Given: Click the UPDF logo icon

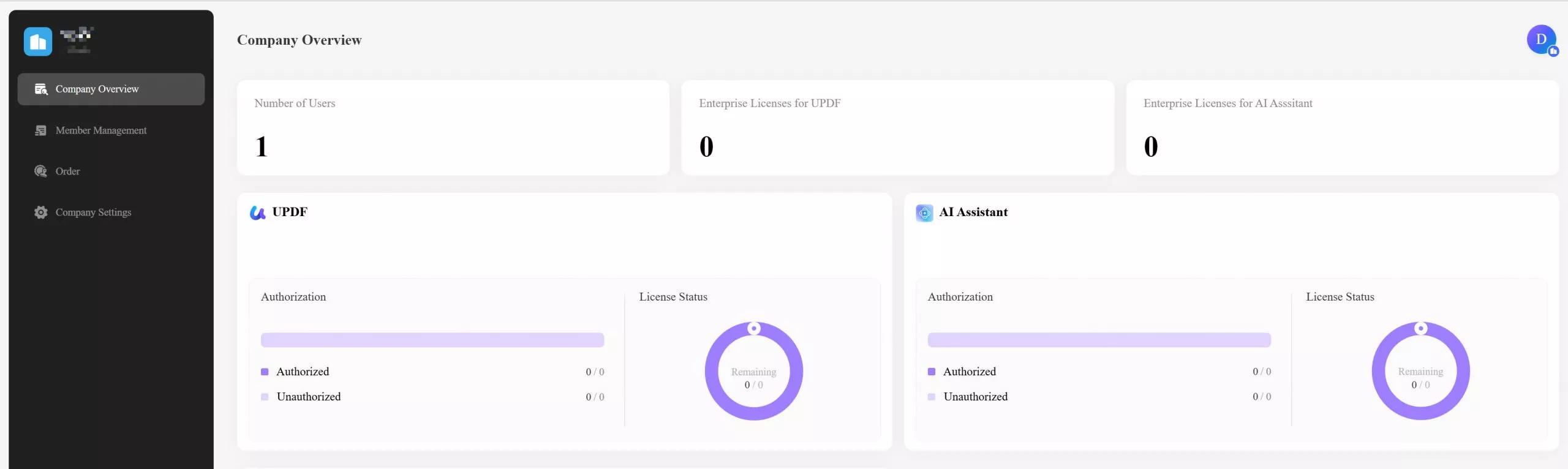Looking at the screenshot, I should tap(258, 212).
